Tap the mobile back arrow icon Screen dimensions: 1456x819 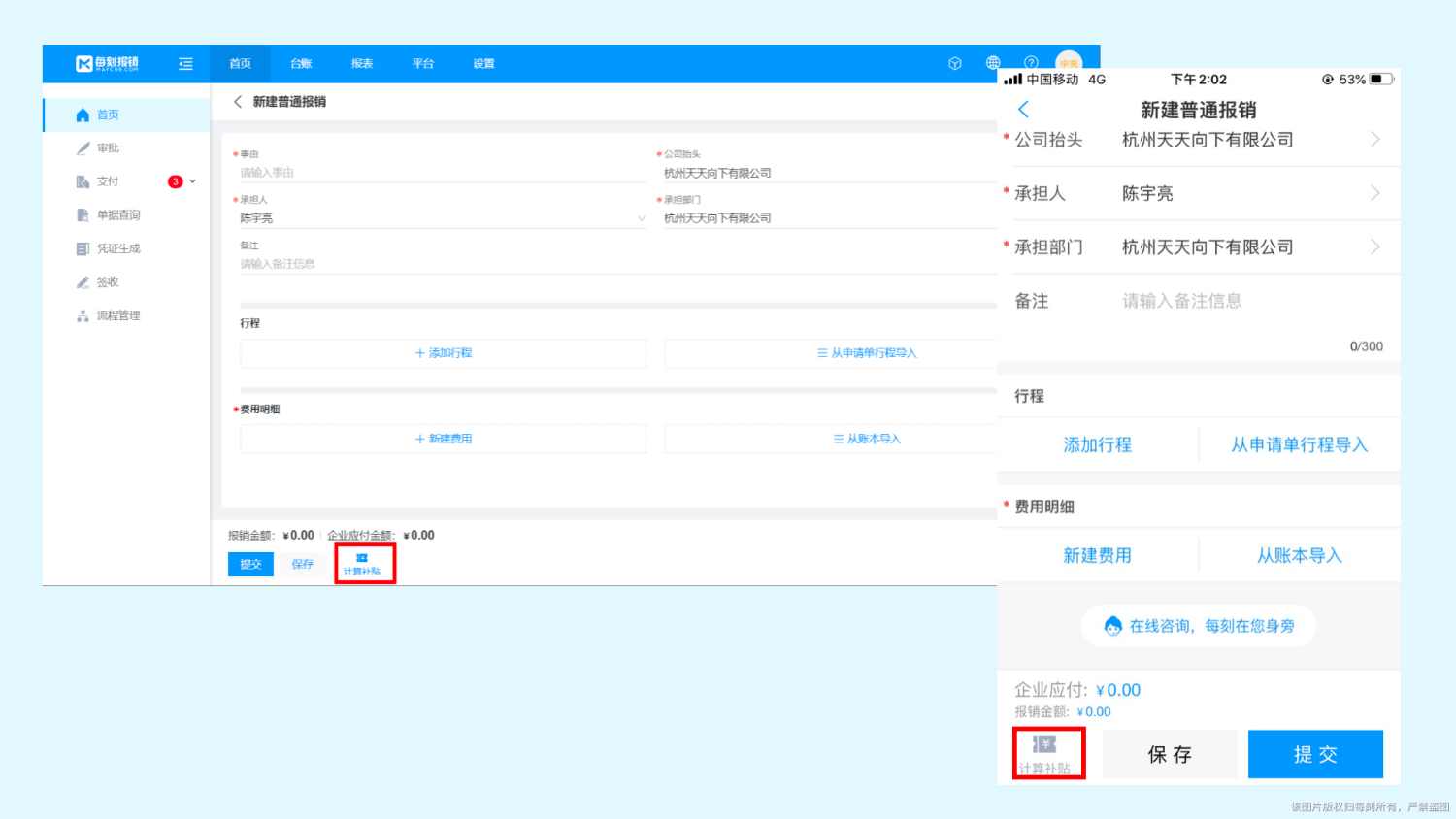(x=1023, y=110)
